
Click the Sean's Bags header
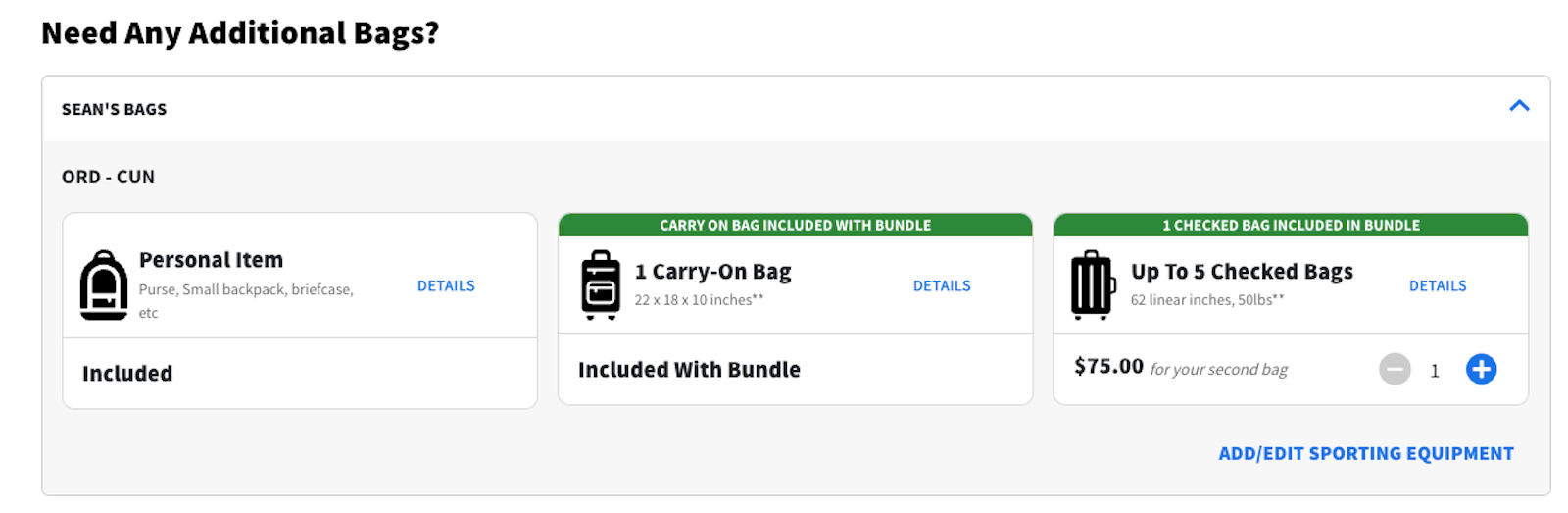pos(115,110)
